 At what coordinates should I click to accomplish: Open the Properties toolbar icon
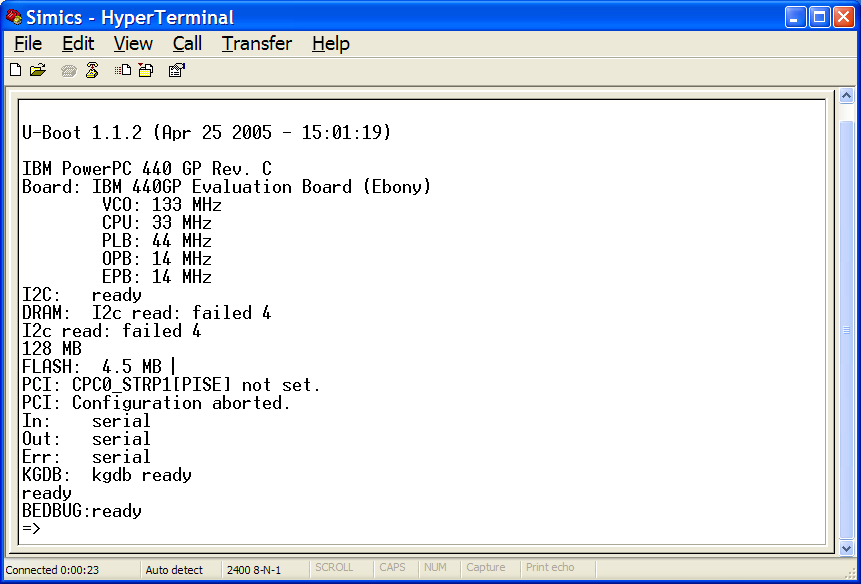177,70
